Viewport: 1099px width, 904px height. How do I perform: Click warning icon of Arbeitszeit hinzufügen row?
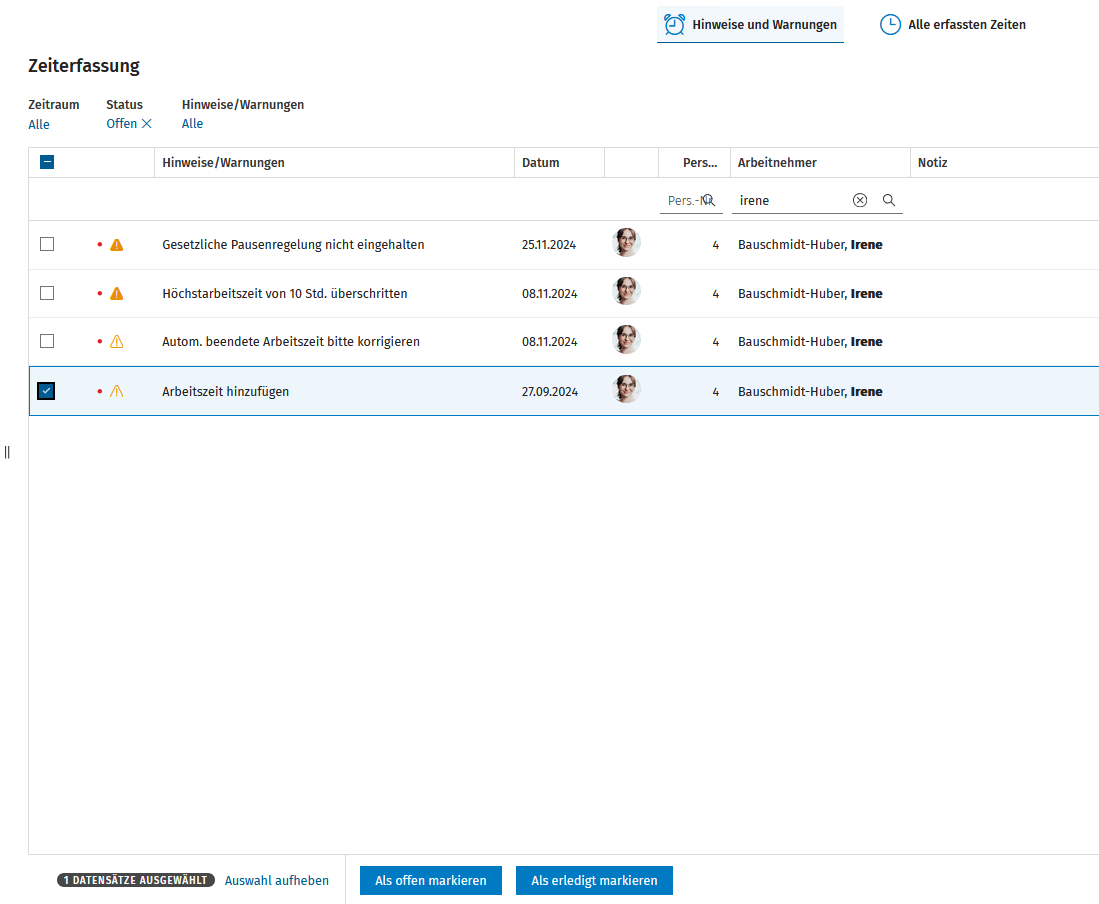pyautogui.click(x=116, y=391)
